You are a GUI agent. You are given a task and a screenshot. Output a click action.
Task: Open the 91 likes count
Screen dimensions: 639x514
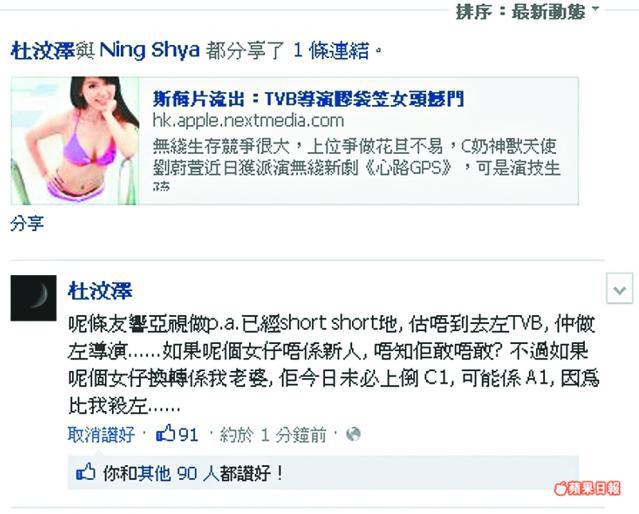[188, 435]
